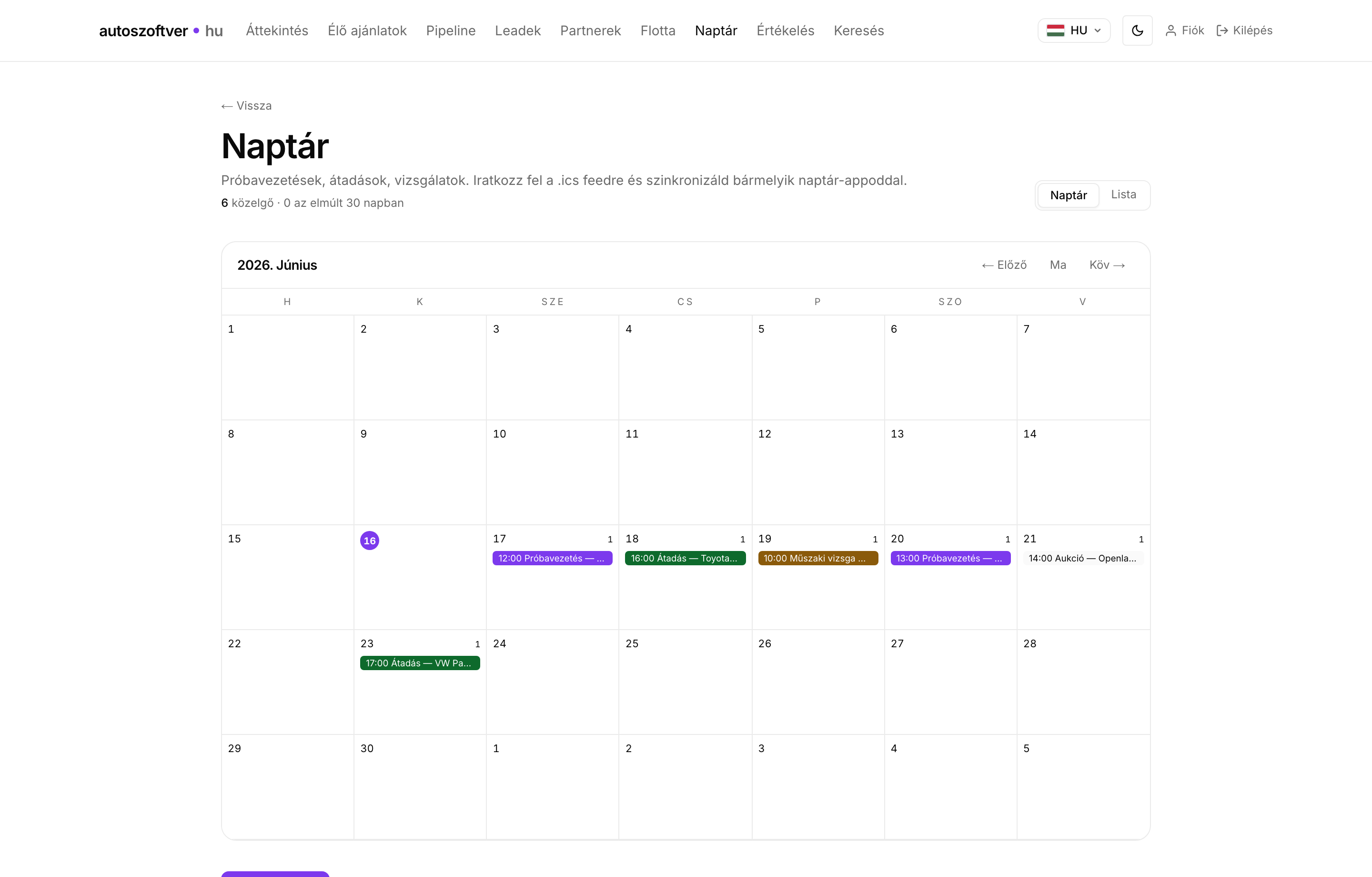Go to Élő ajánlatok page
The width and height of the screenshot is (1372, 877).
(x=367, y=31)
